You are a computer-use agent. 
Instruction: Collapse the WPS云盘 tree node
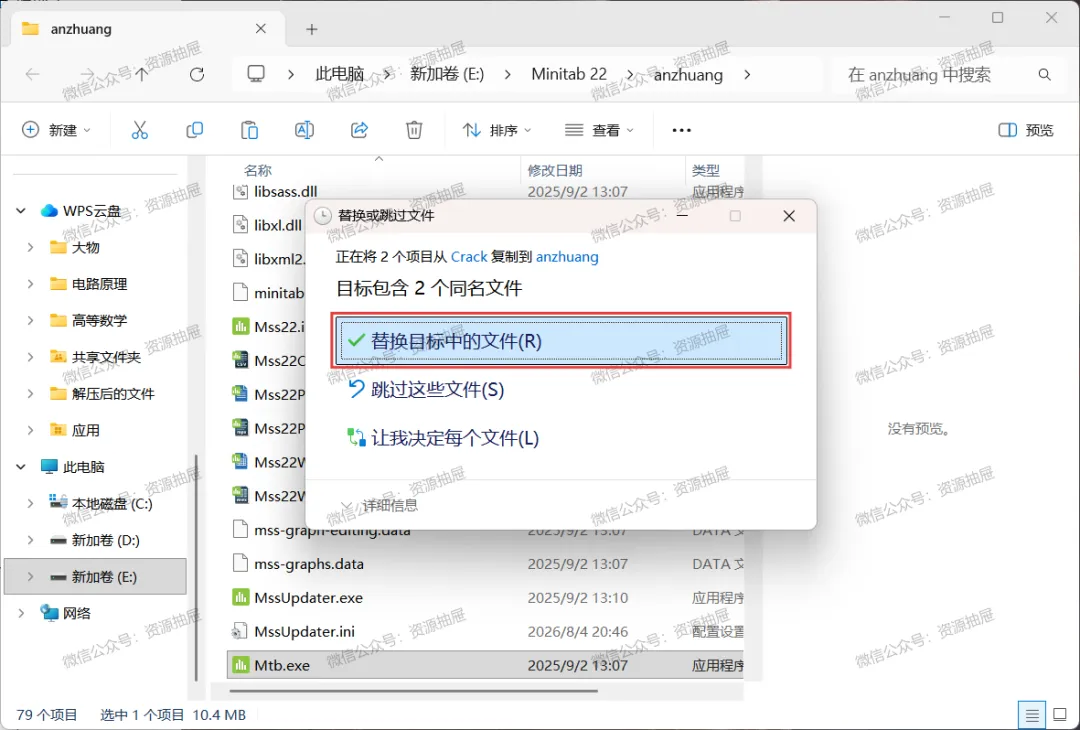(x=21, y=211)
